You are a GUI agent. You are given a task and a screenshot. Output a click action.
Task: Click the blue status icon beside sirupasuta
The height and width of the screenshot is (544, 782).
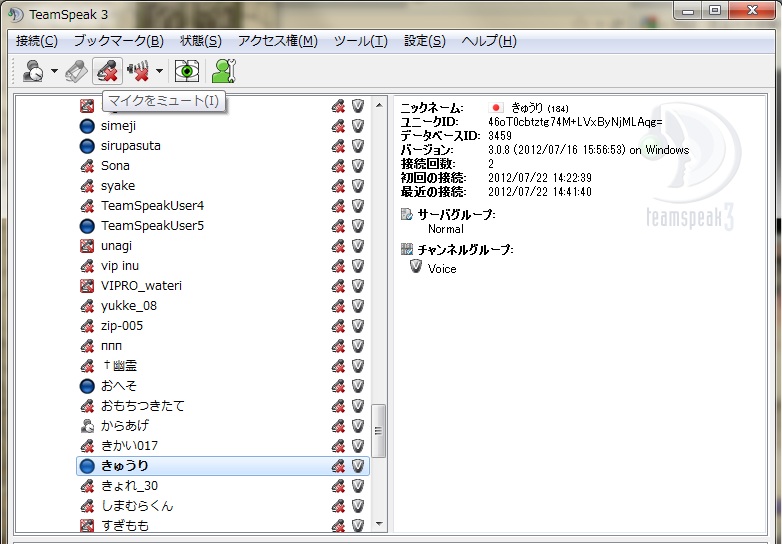tap(87, 145)
